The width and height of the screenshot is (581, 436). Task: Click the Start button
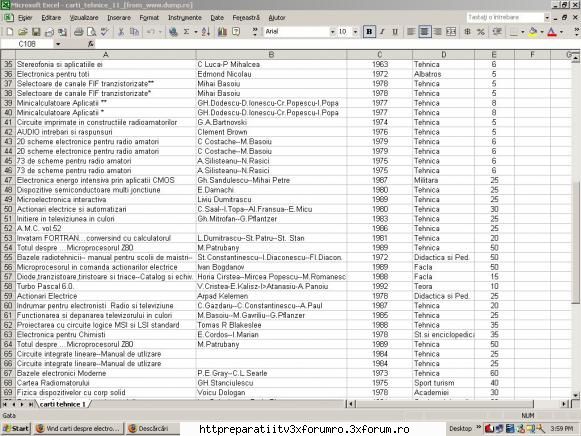coord(16,429)
